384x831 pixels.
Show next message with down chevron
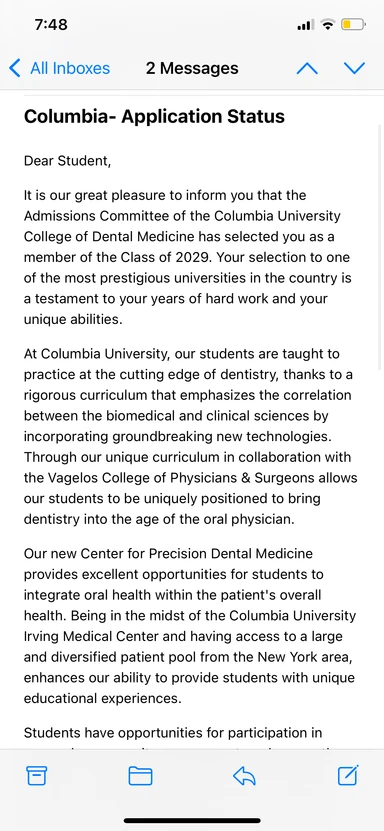354,68
